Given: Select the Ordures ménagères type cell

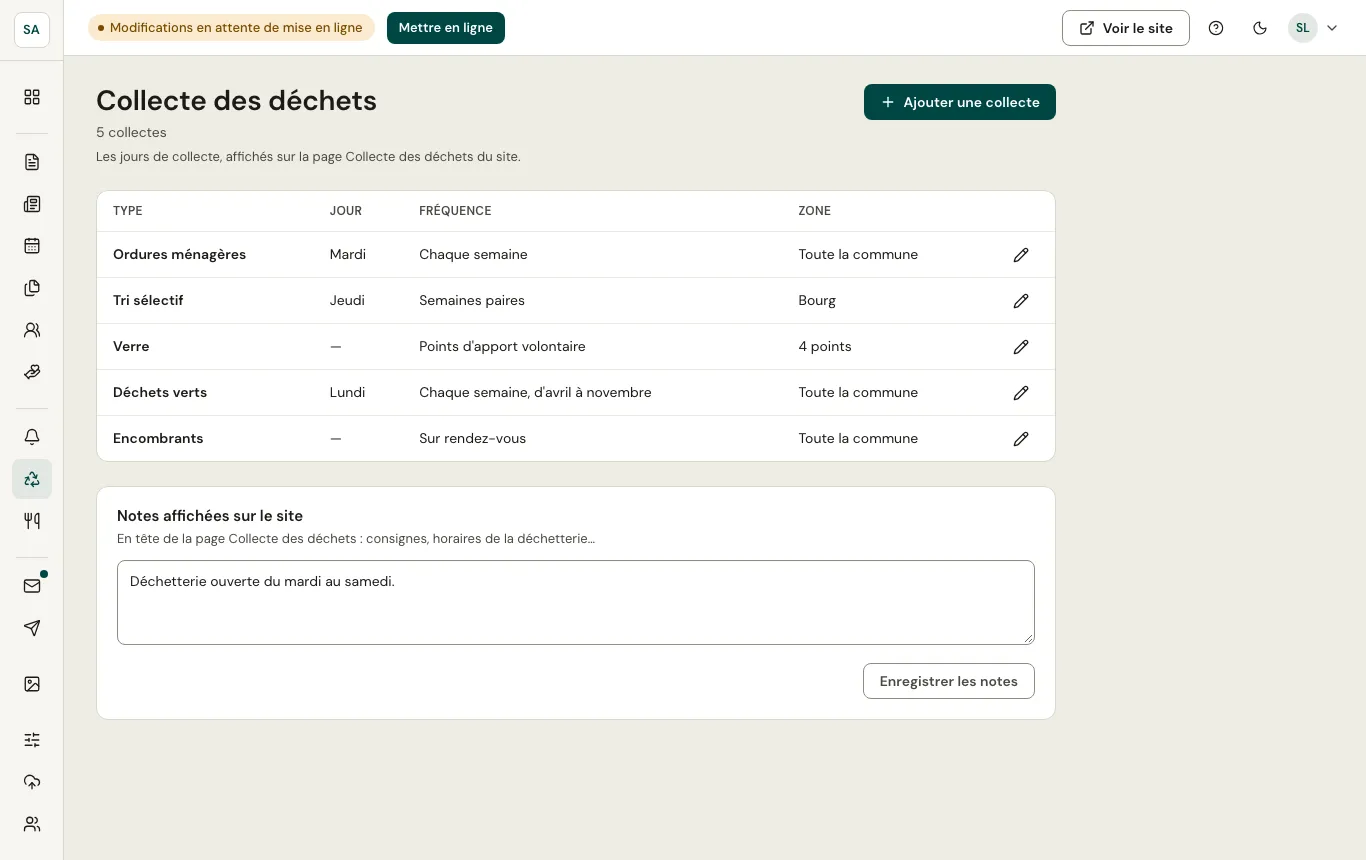Looking at the screenshot, I should click(180, 254).
